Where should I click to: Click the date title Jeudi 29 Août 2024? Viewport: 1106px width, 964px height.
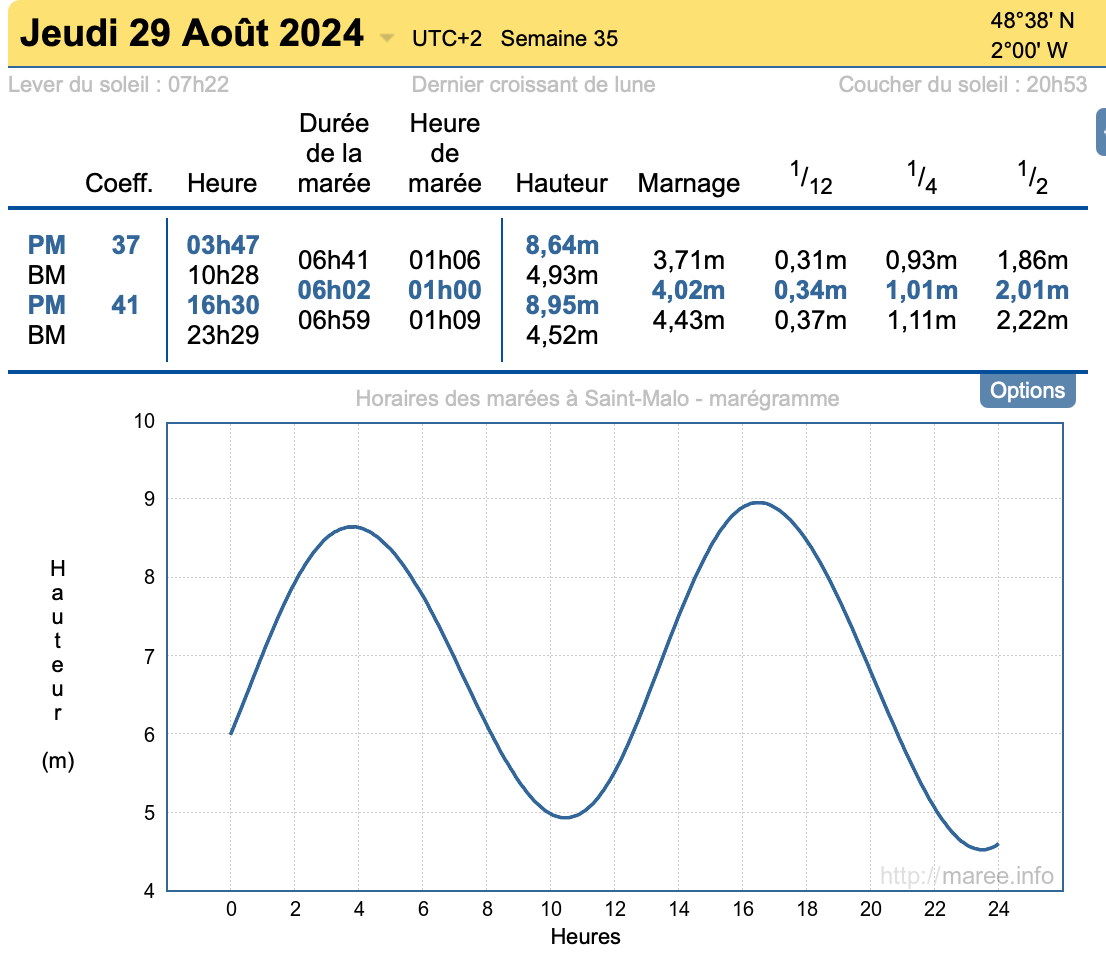point(192,34)
